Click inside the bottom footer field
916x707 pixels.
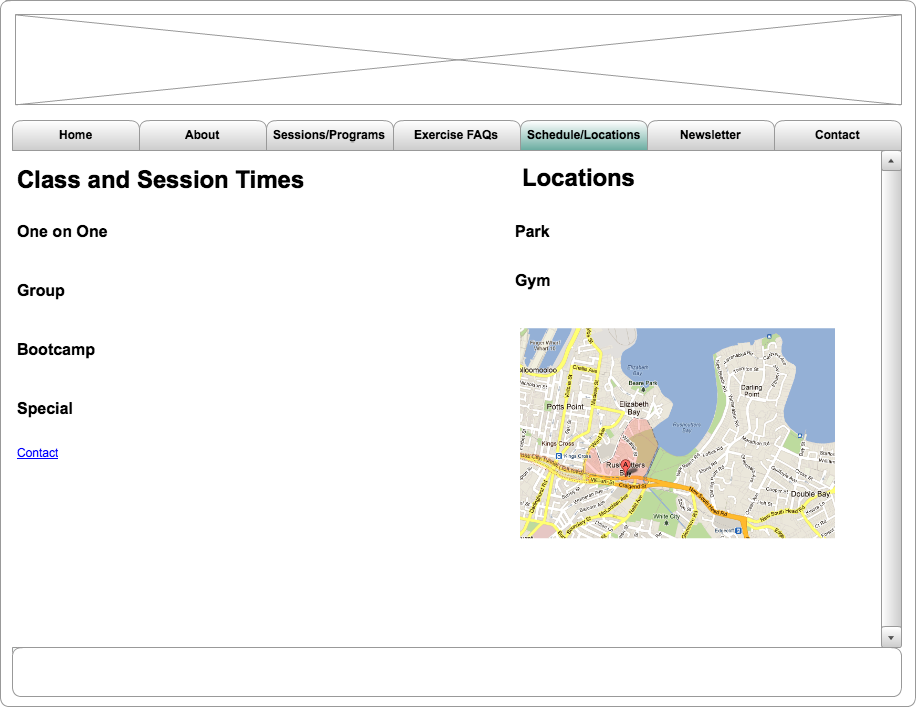pos(458,671)
